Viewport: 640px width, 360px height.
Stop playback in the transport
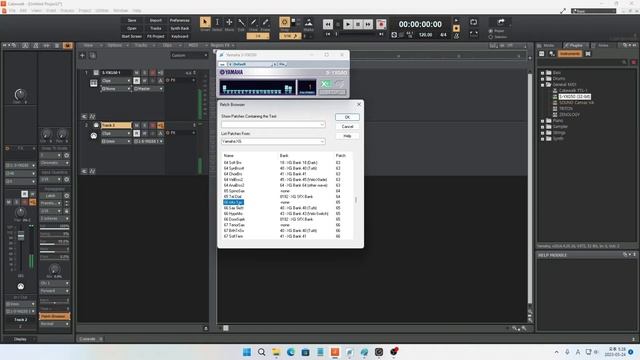(x=358, y=24)
